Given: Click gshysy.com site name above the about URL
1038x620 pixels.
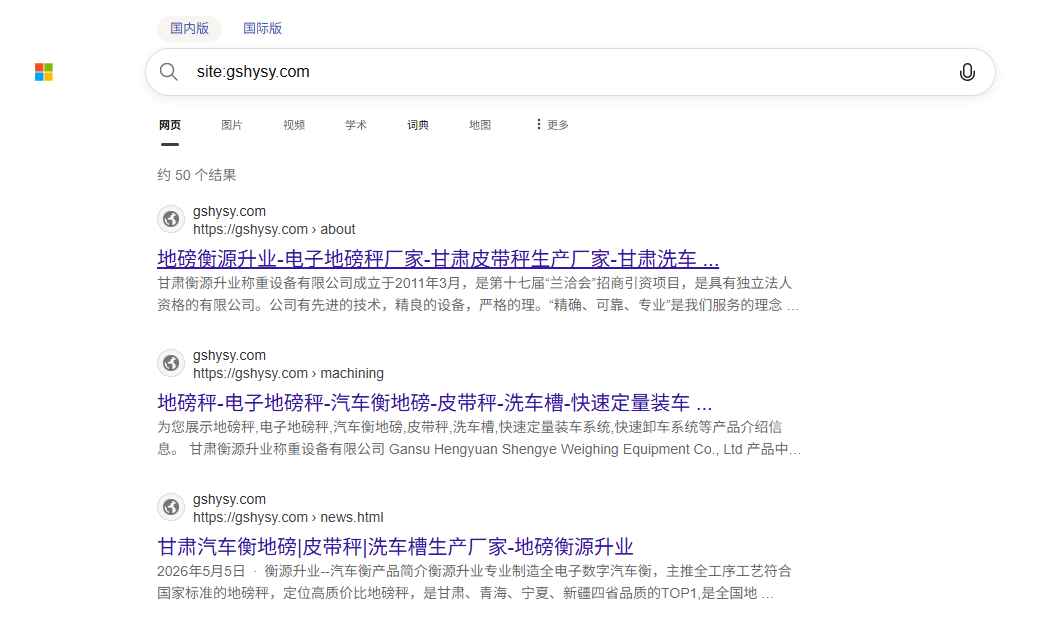Looking at the screenshot, I should coord(229,211).
